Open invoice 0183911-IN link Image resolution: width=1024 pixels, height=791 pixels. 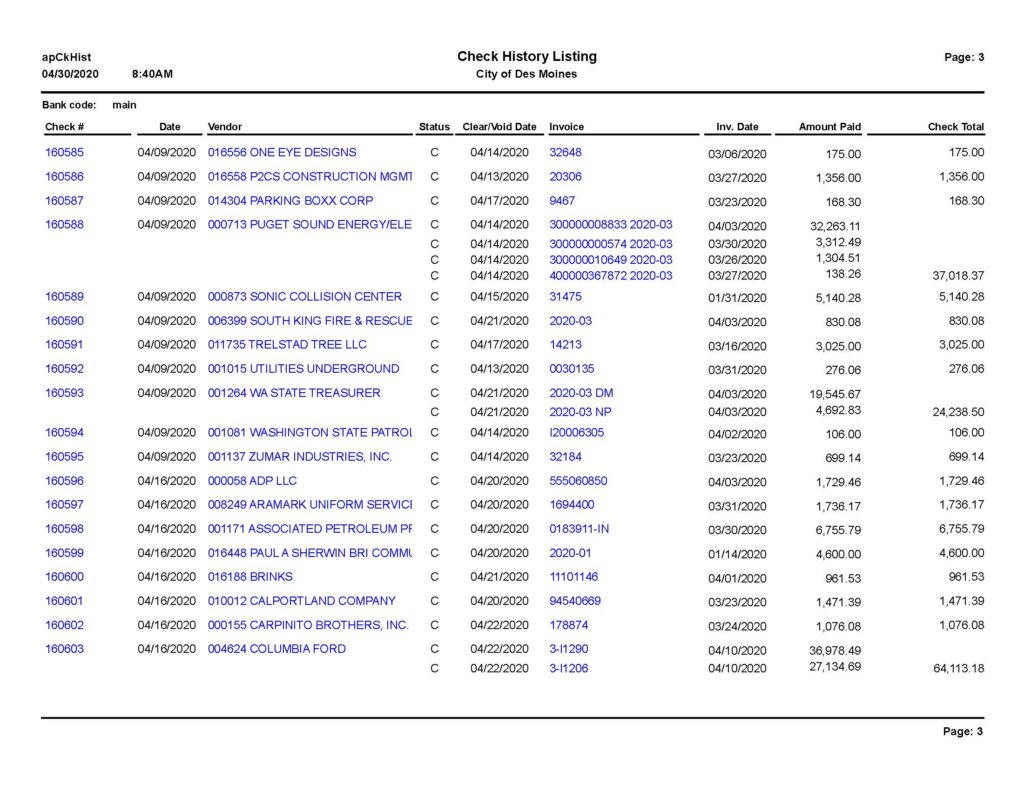click(579, 529)
